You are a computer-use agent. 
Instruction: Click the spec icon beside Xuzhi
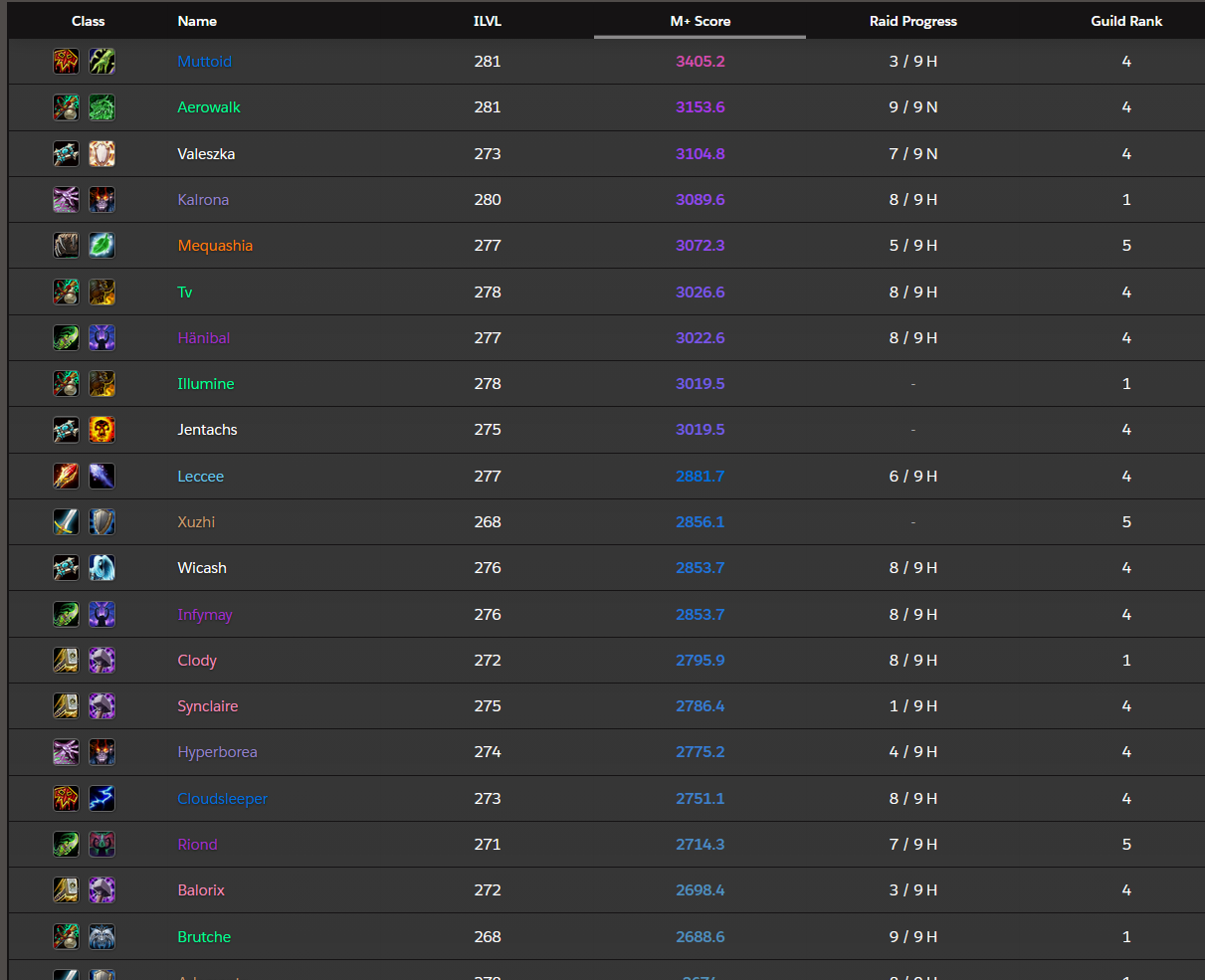pos(101,522)
